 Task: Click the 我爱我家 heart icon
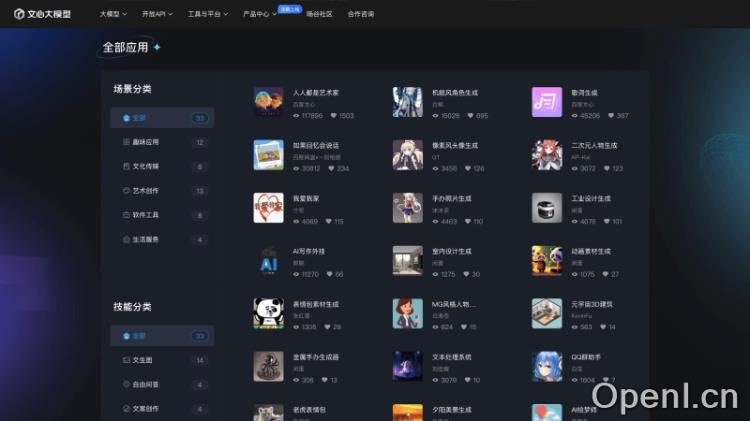[x=268, y=208]
